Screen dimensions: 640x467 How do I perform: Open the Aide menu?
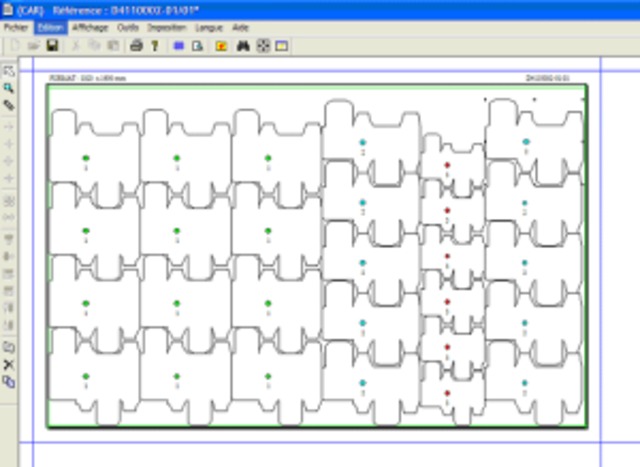tap(240, 28)
